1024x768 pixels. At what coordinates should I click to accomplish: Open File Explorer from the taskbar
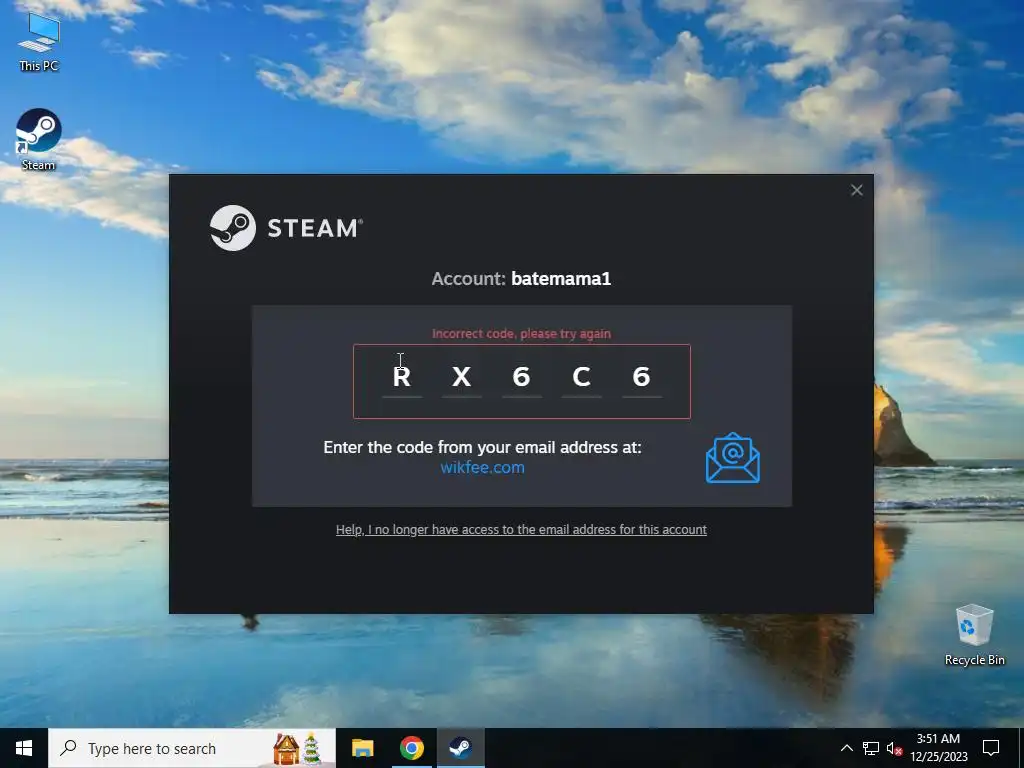[362, 748]
